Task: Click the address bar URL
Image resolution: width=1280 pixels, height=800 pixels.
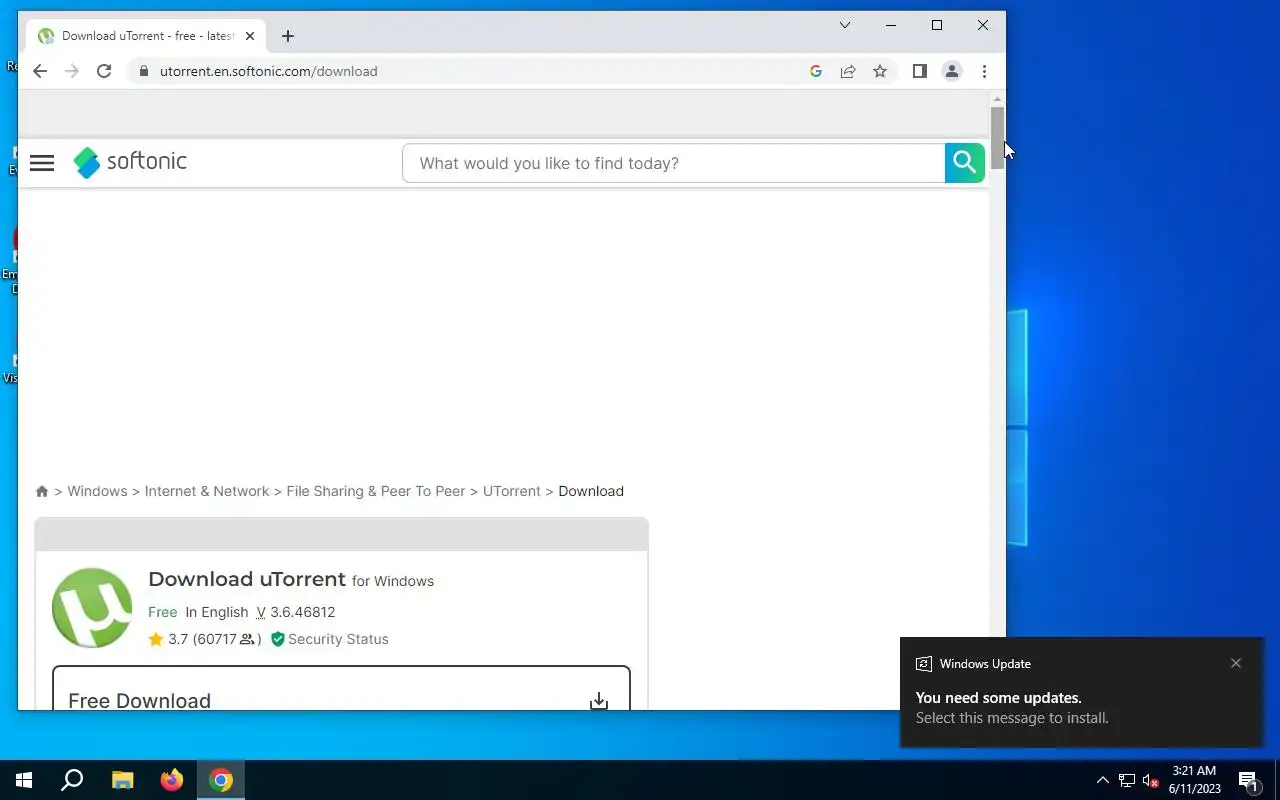Action: click(x=268, y=71)
